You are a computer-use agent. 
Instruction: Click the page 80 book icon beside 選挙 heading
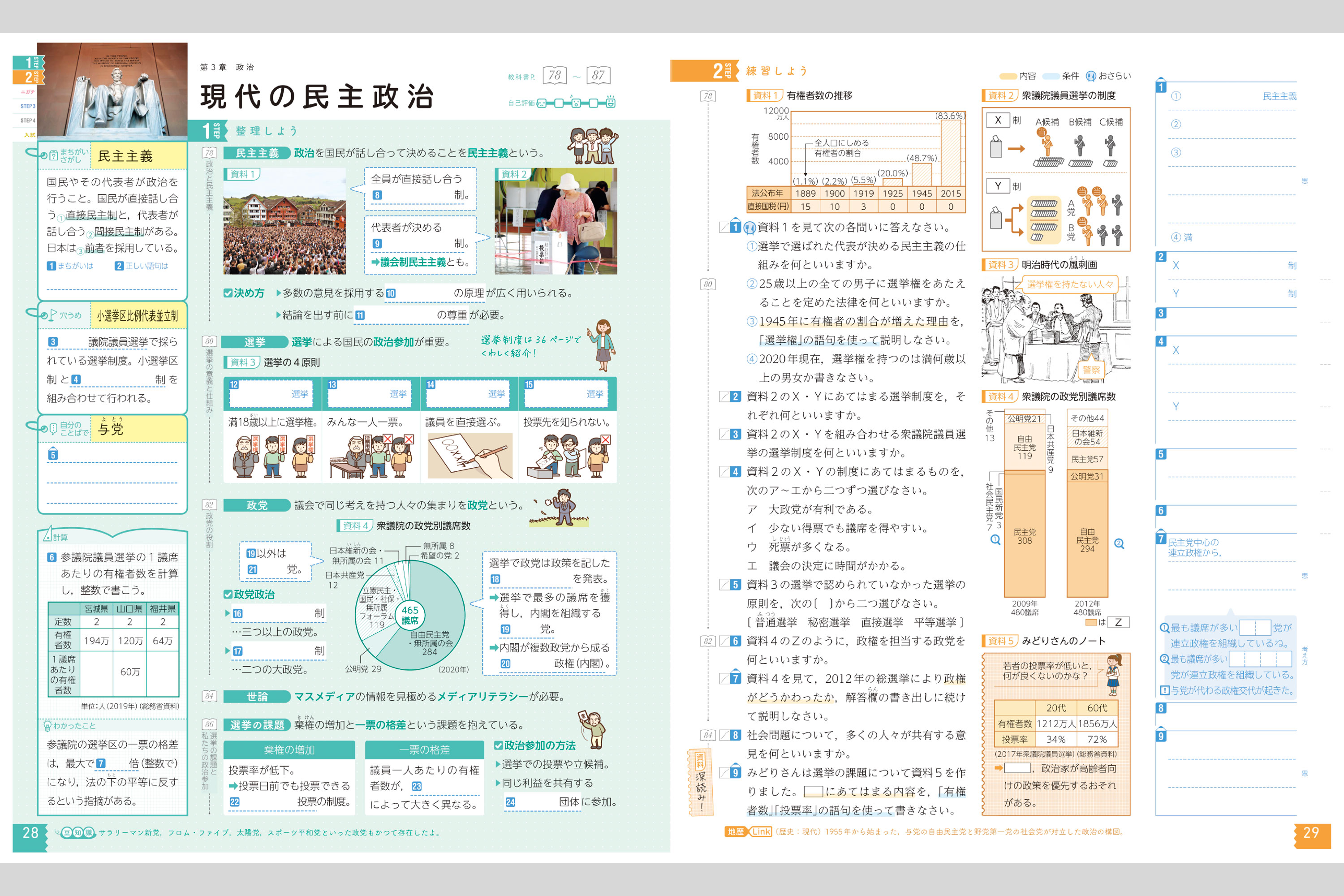209,341
